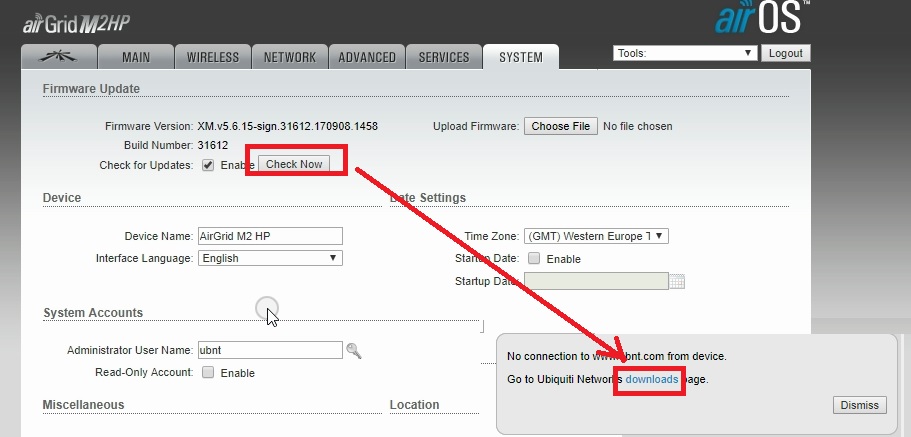
Task: Click Choose File to upload firmware
Action: point(560,127)
